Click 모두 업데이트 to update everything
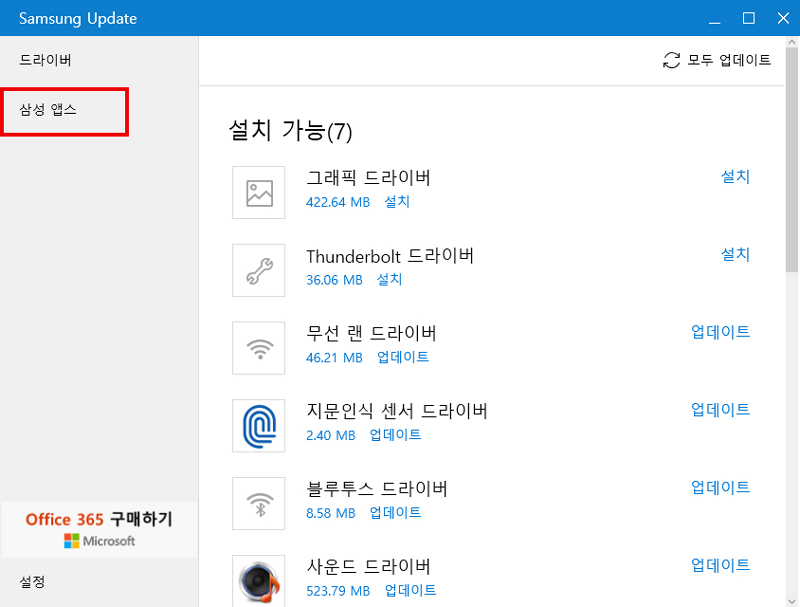 tap(729, 60)
